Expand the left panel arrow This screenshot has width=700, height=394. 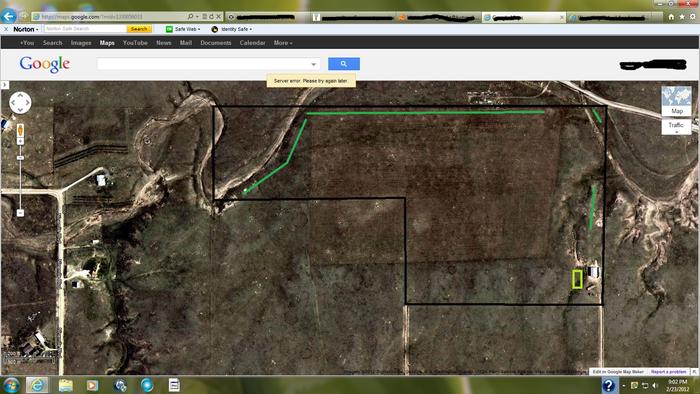(x=4, y=85)
